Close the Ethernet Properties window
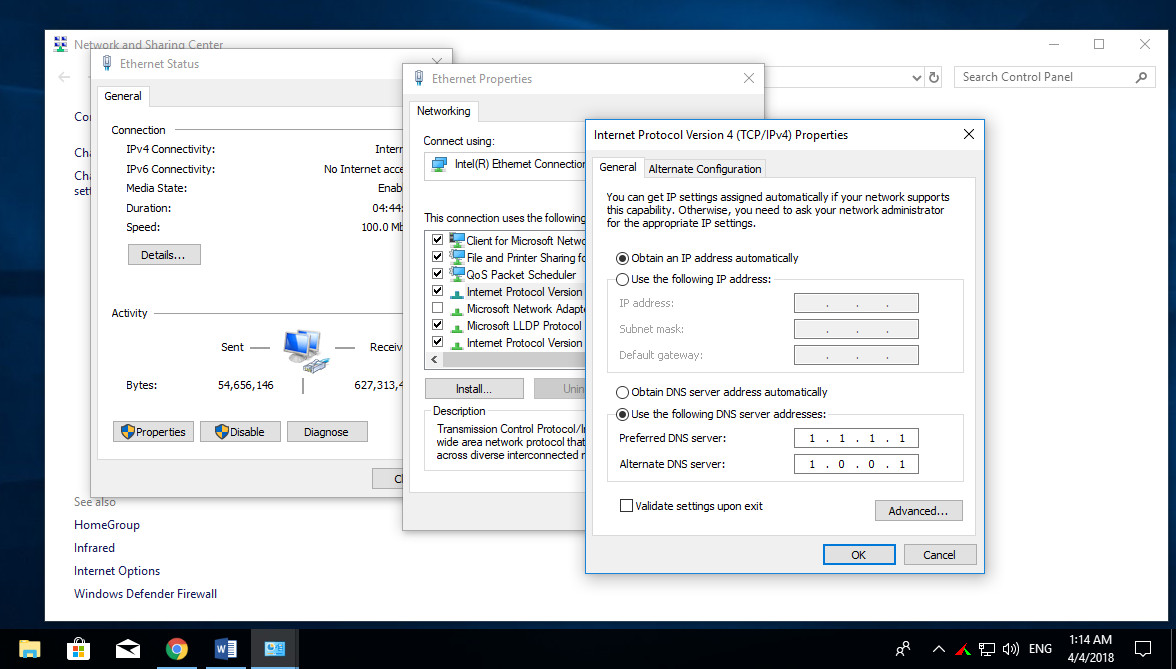 (x=748, y=78)
